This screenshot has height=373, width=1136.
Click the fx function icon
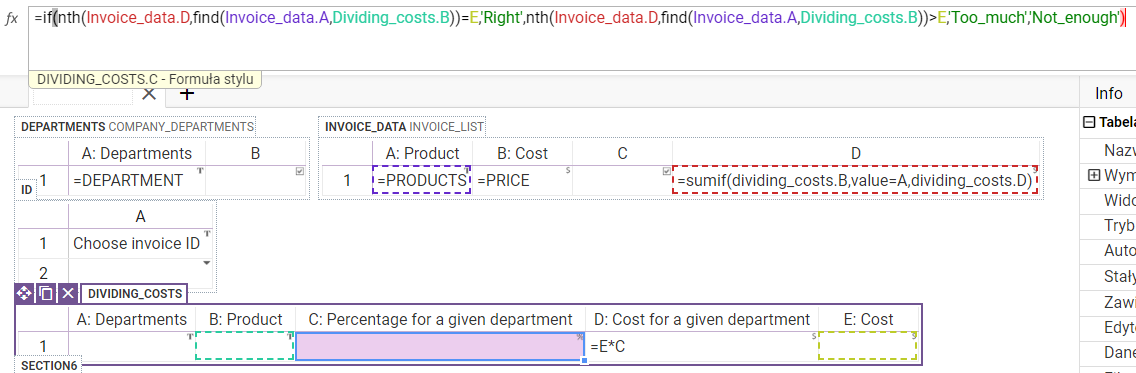click(x=11, y=20)
